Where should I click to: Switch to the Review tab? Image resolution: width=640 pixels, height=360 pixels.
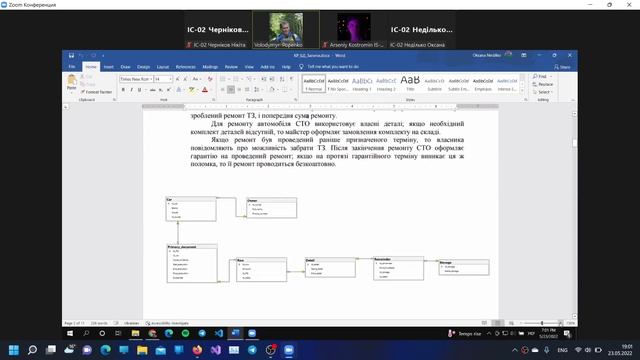point(231,67)
